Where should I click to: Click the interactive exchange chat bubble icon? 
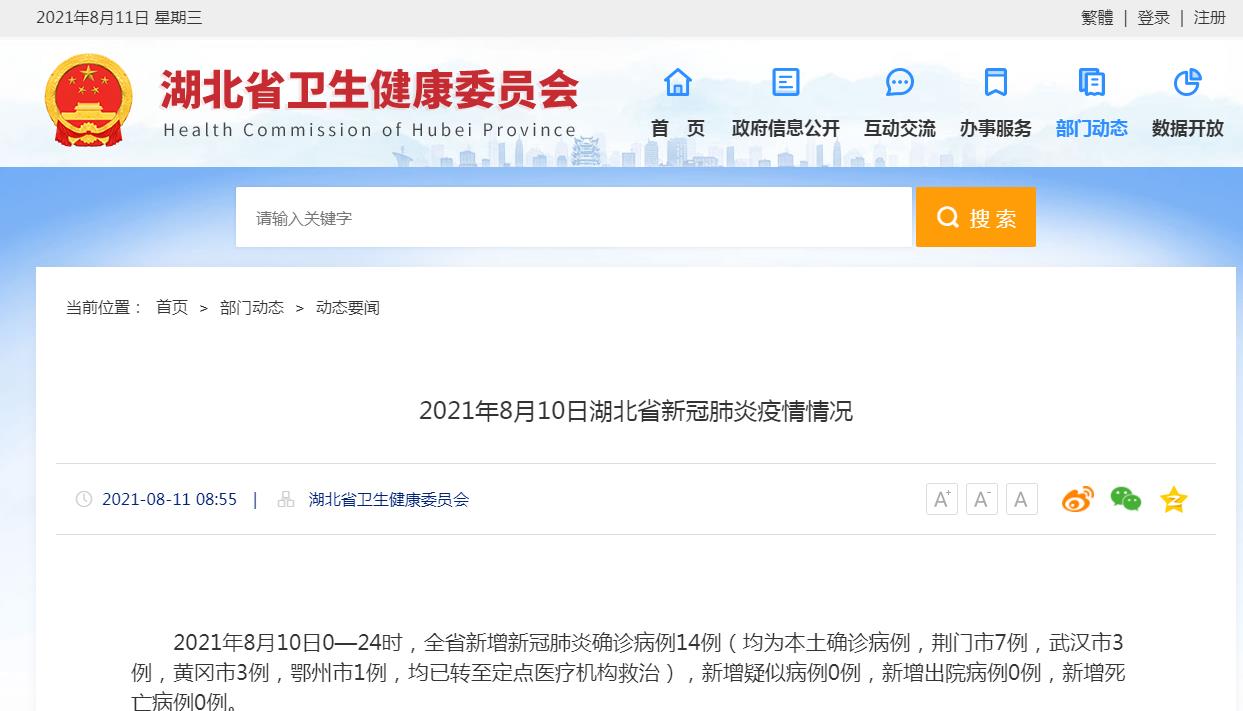click(900, 82)
